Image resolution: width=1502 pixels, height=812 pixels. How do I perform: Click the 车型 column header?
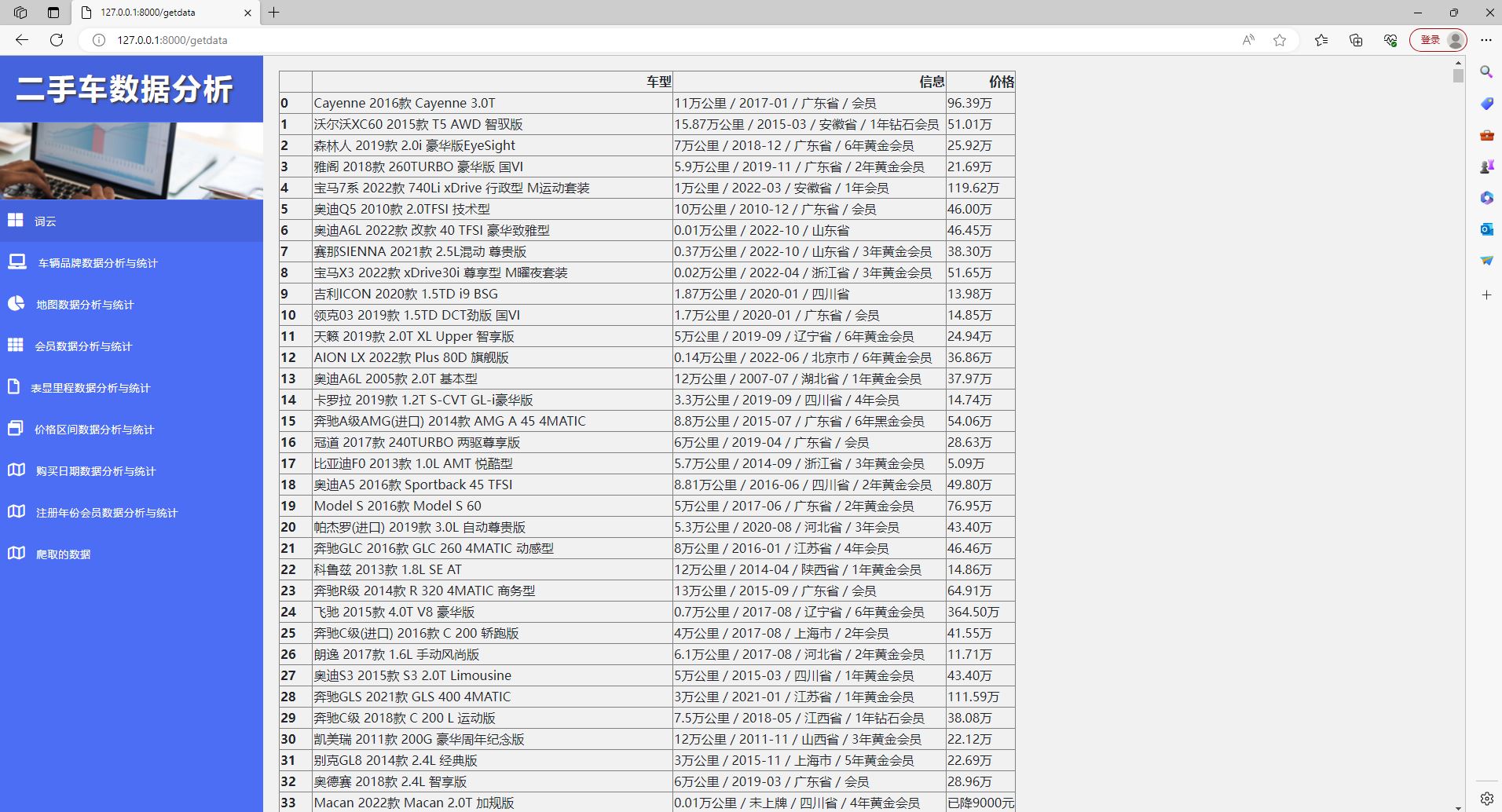(x=493, y=82)
